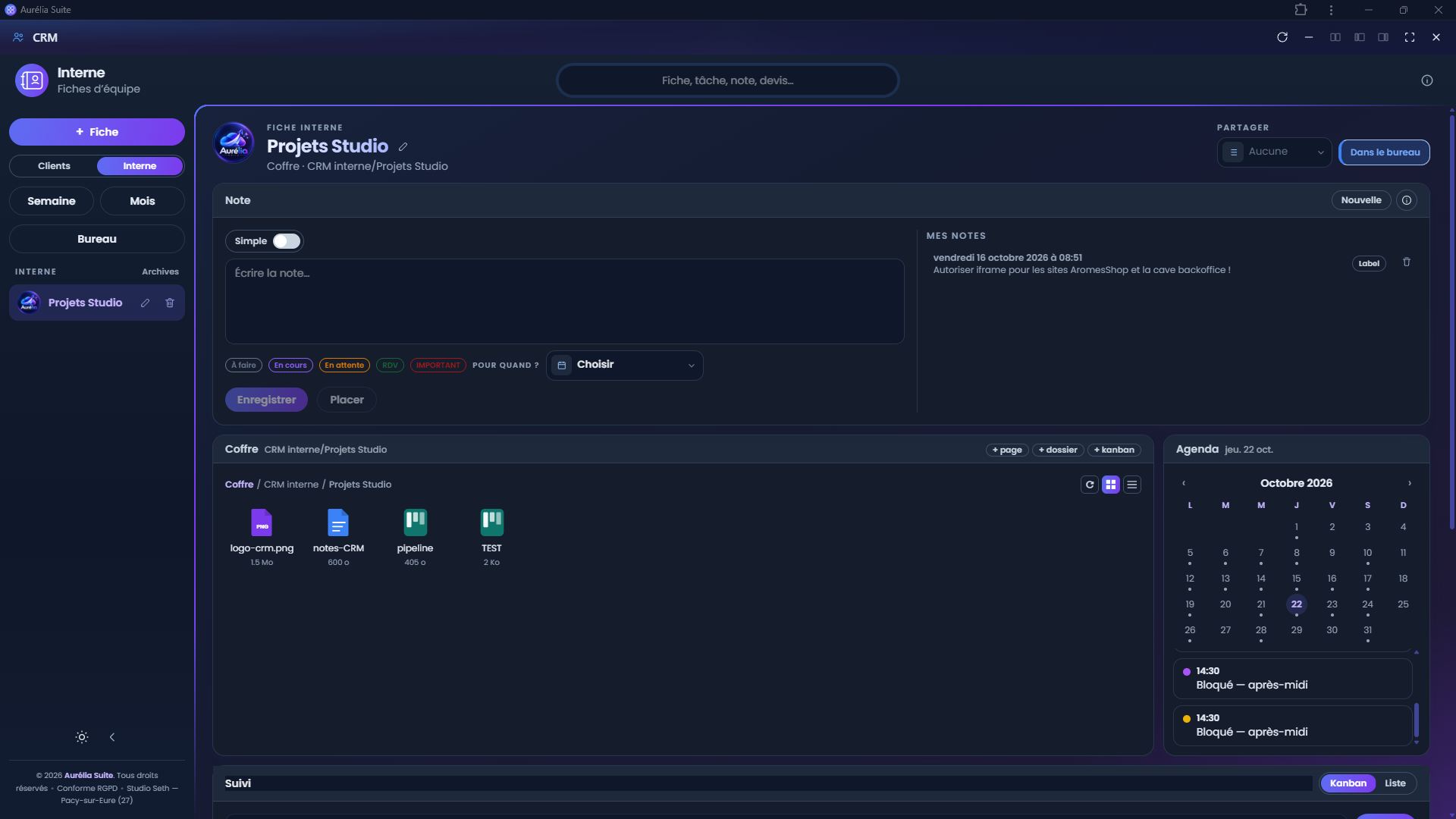Open the Semaine view
The width and height of the screenshot is (1456, 819).
point(52,201)
